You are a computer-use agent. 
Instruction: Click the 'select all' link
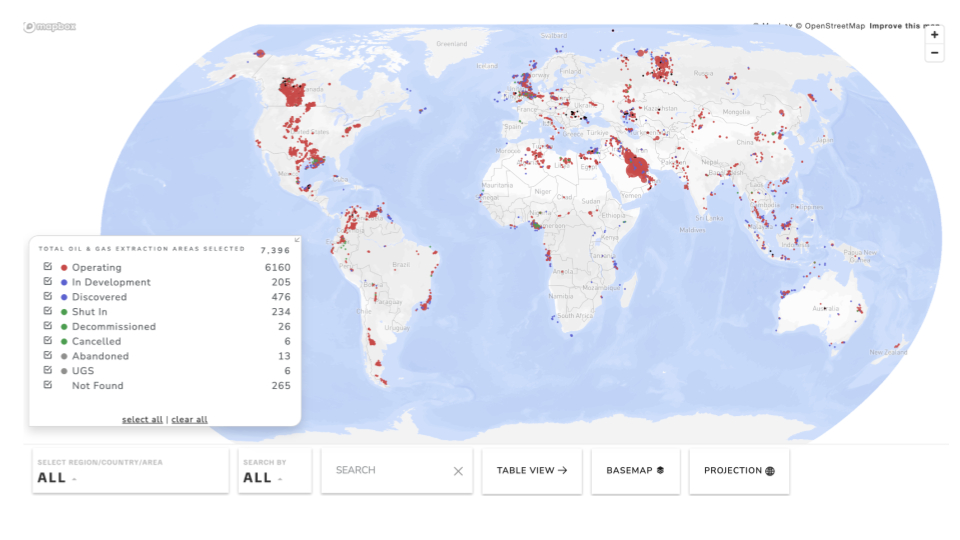pyautogui.click(x=142, y=420)
